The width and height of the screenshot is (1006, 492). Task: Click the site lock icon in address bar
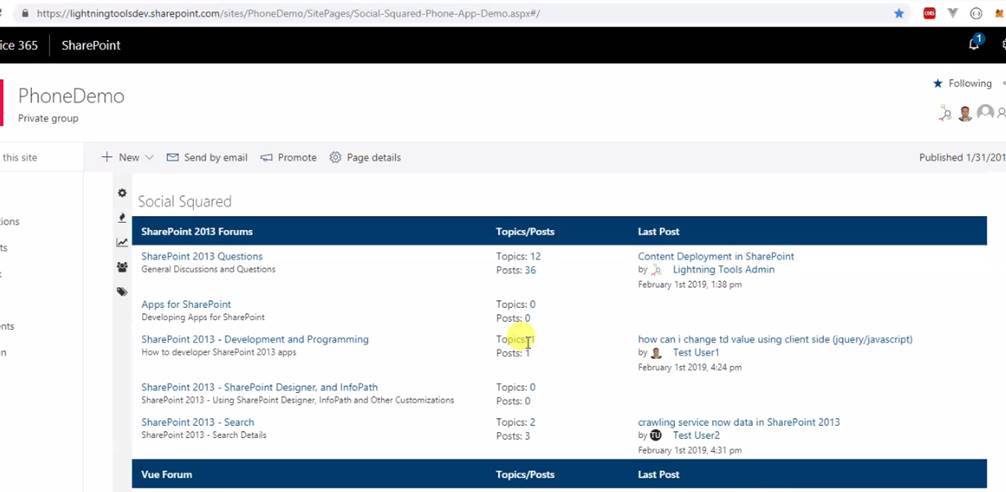click(x=25, y=13)
